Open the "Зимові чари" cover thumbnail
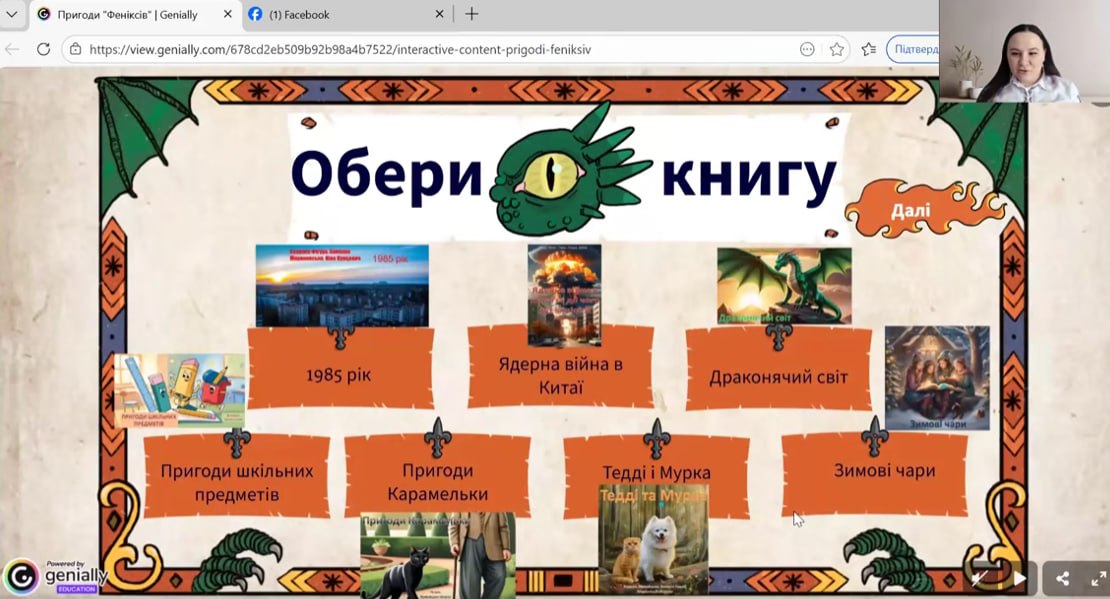1110x599 pixels. pyautogui.click(x=936, y=377)
